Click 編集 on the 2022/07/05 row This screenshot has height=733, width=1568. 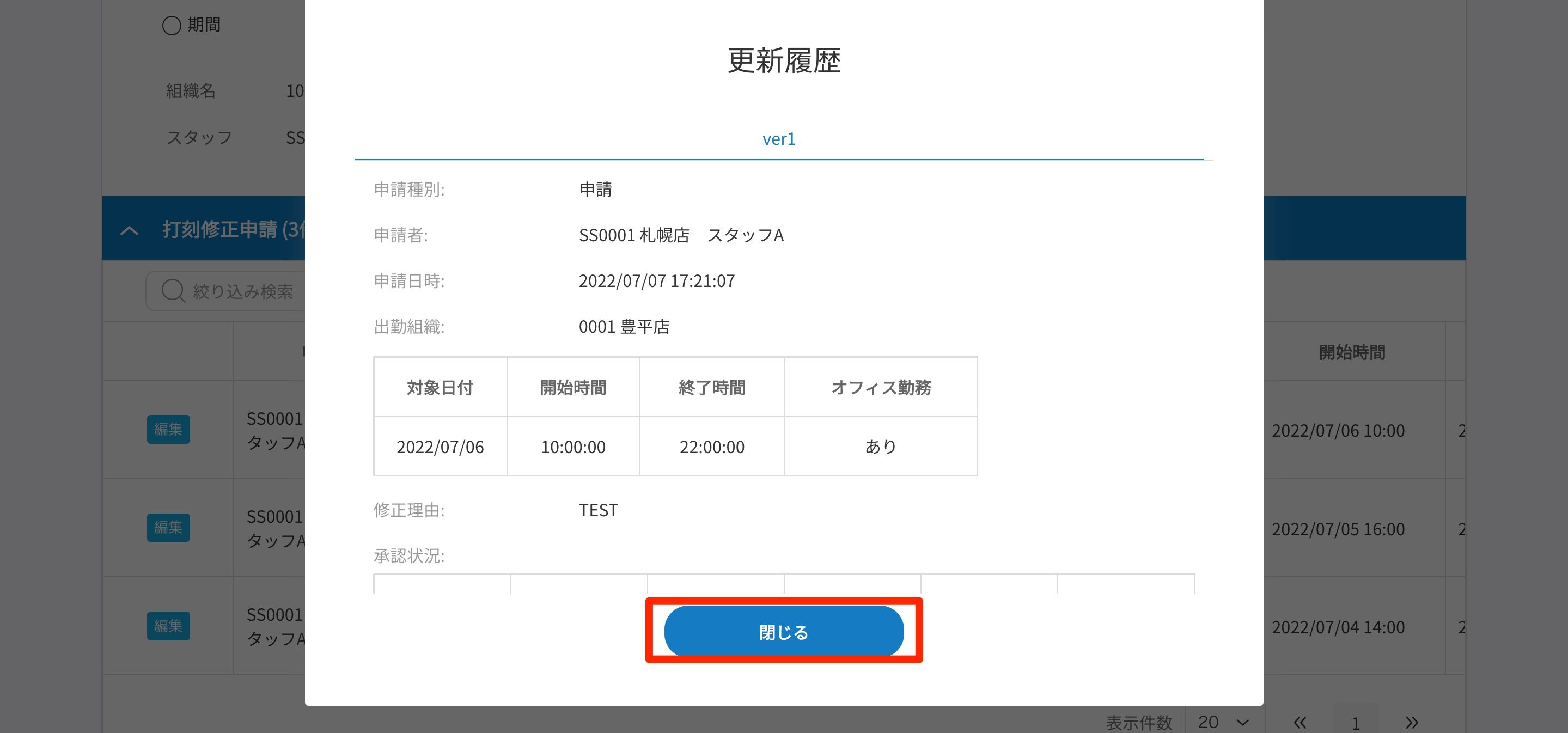coord(168,527)
